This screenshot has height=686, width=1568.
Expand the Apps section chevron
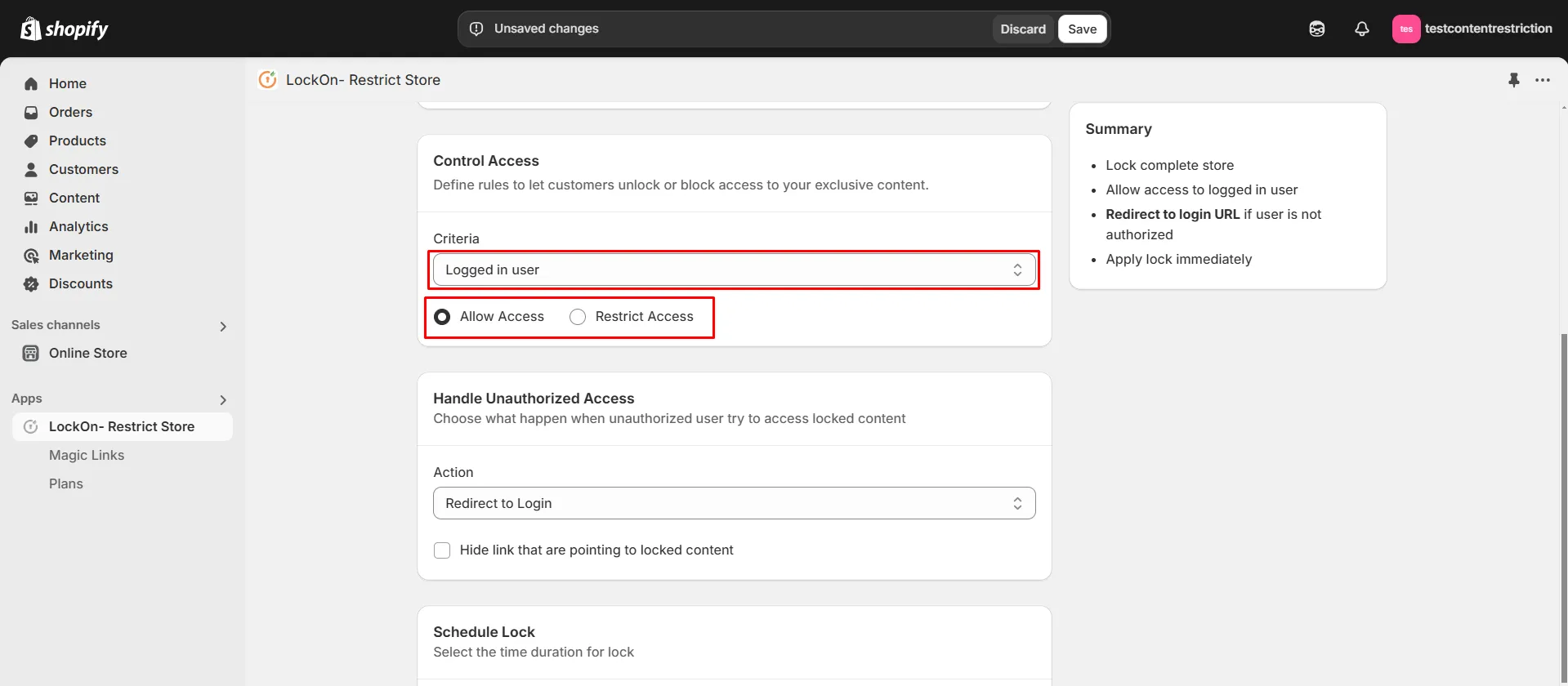tap(223, 400)
